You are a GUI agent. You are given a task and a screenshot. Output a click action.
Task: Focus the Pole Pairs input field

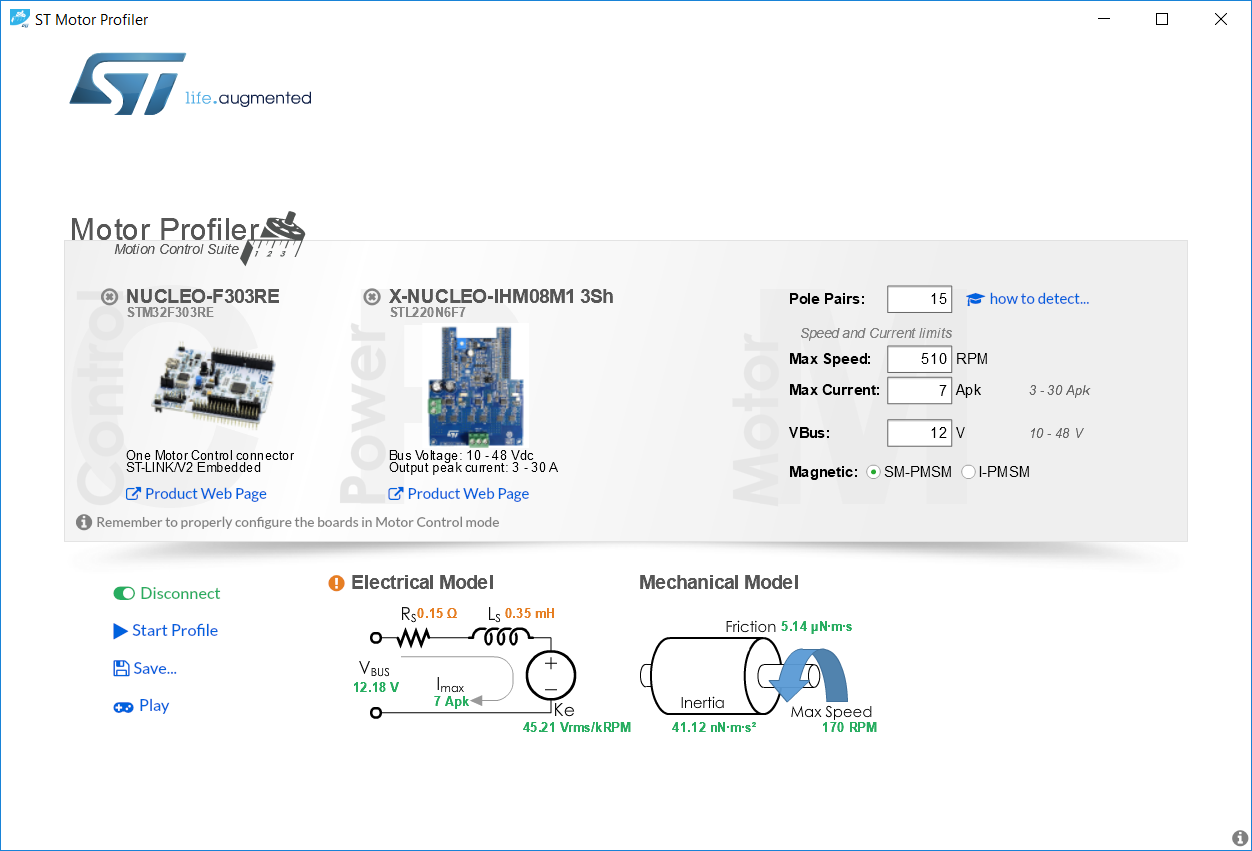click(x=919, y=299)
